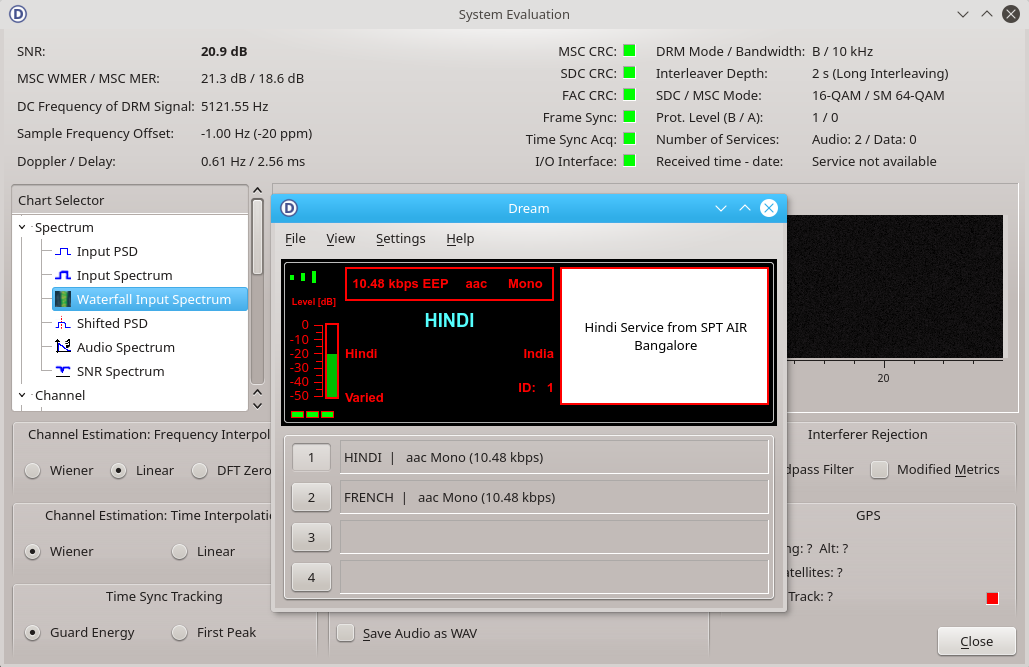The width and height of the screenshot is (1029, 667).
Task: Click the Waterfall Input Spectrum icon
Action: (63, 299)
